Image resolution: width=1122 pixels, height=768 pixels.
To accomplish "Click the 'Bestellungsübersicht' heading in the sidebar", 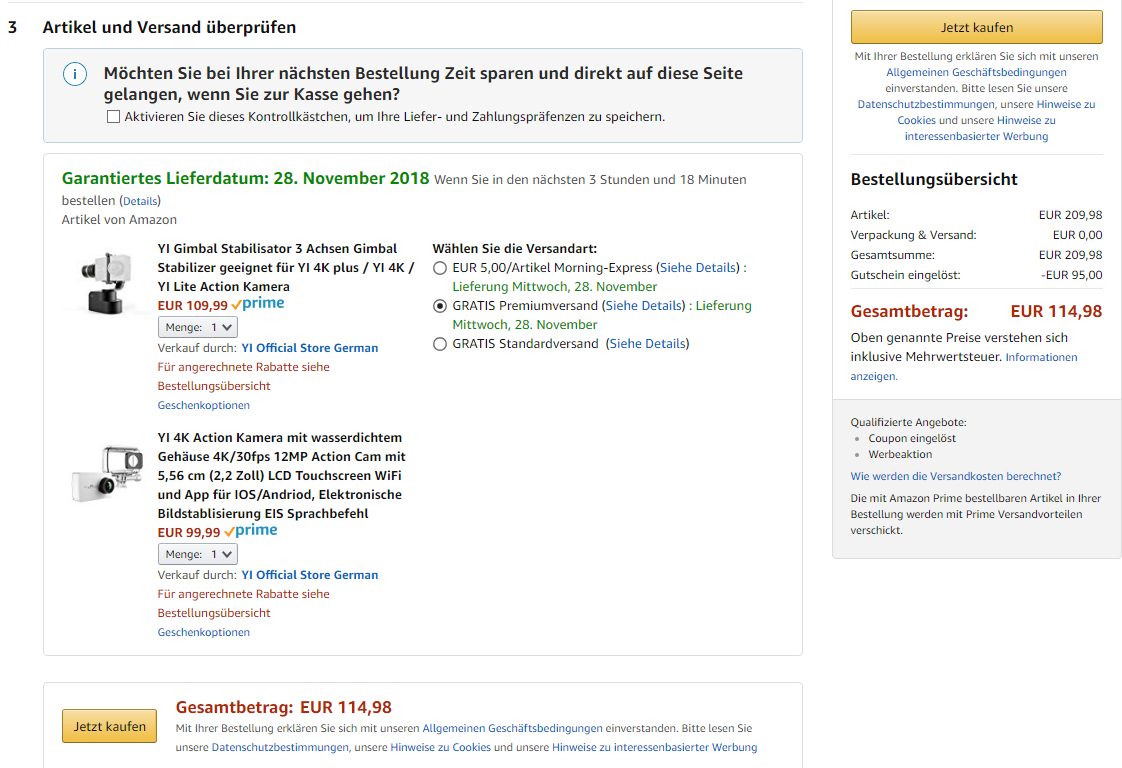I will click(934, 179).
